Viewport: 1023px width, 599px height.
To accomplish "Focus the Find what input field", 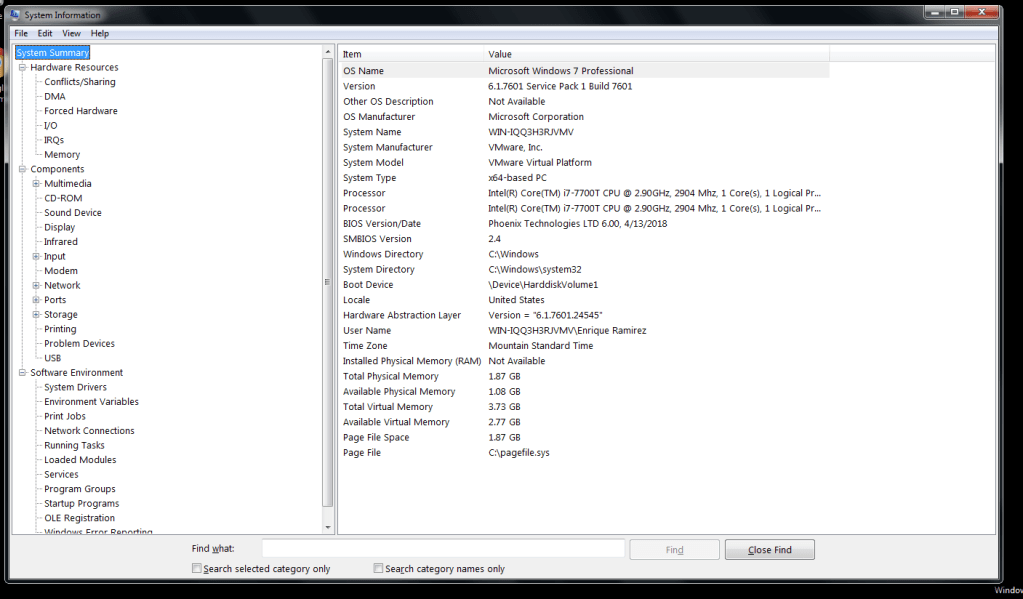I will (444, 549).
